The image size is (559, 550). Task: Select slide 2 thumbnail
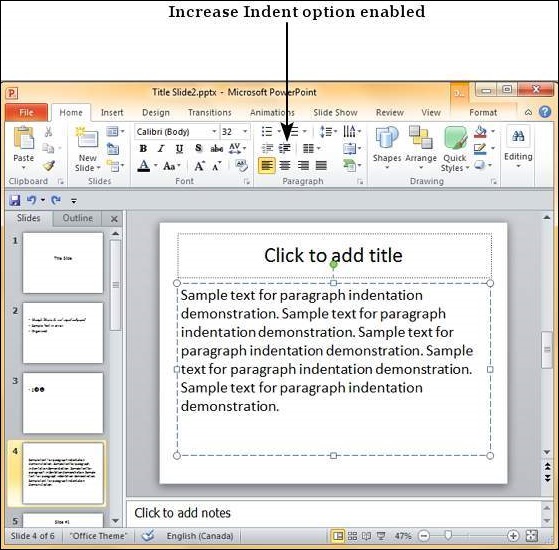click(63, 333)
